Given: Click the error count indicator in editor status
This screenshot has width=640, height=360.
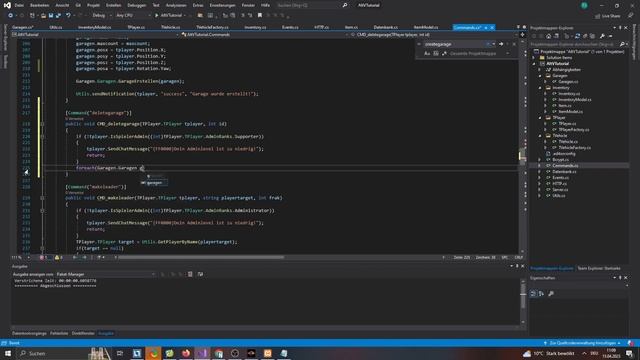Looking at the screenshot, I should 43,258.
